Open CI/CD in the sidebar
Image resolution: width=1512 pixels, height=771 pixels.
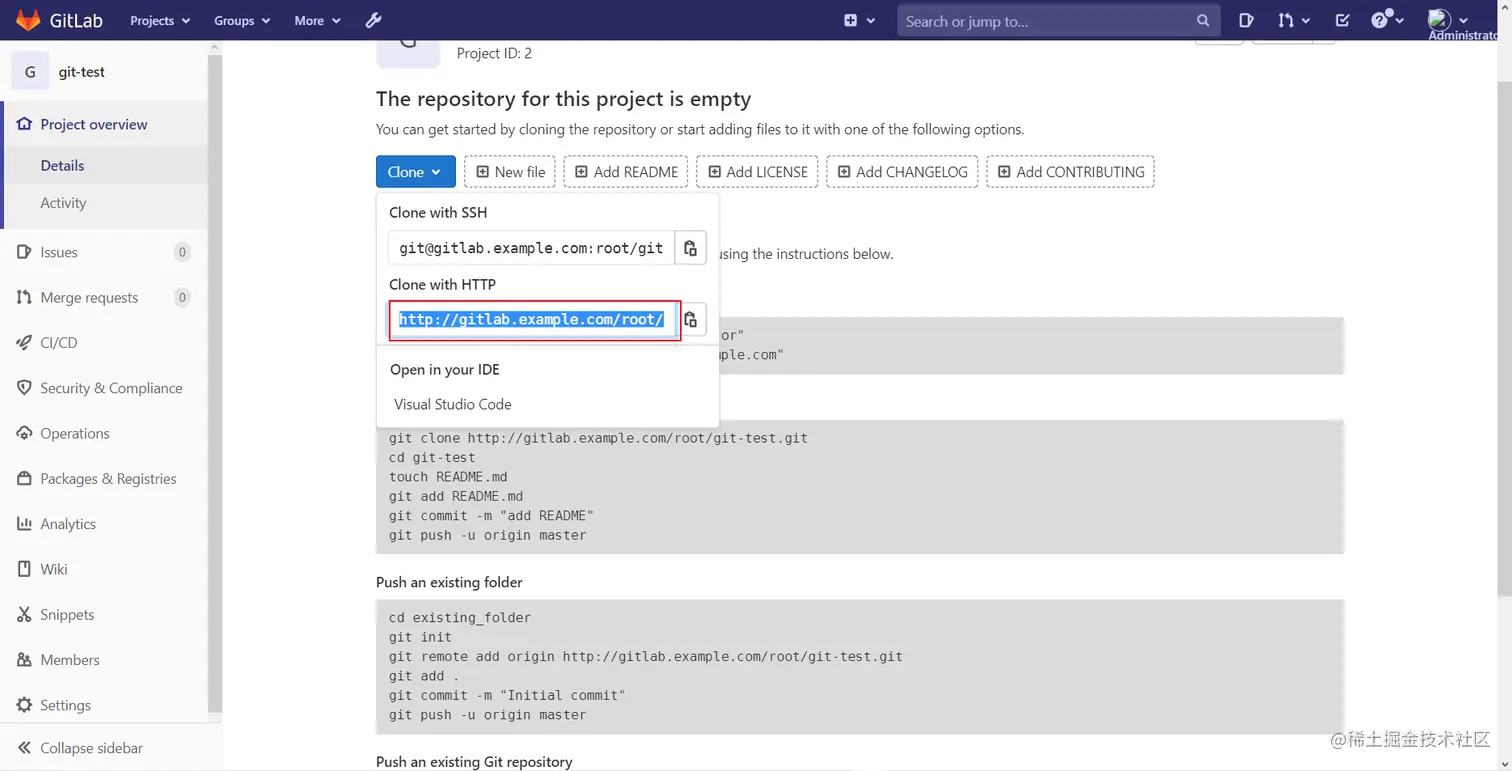(x=58, y=343)
